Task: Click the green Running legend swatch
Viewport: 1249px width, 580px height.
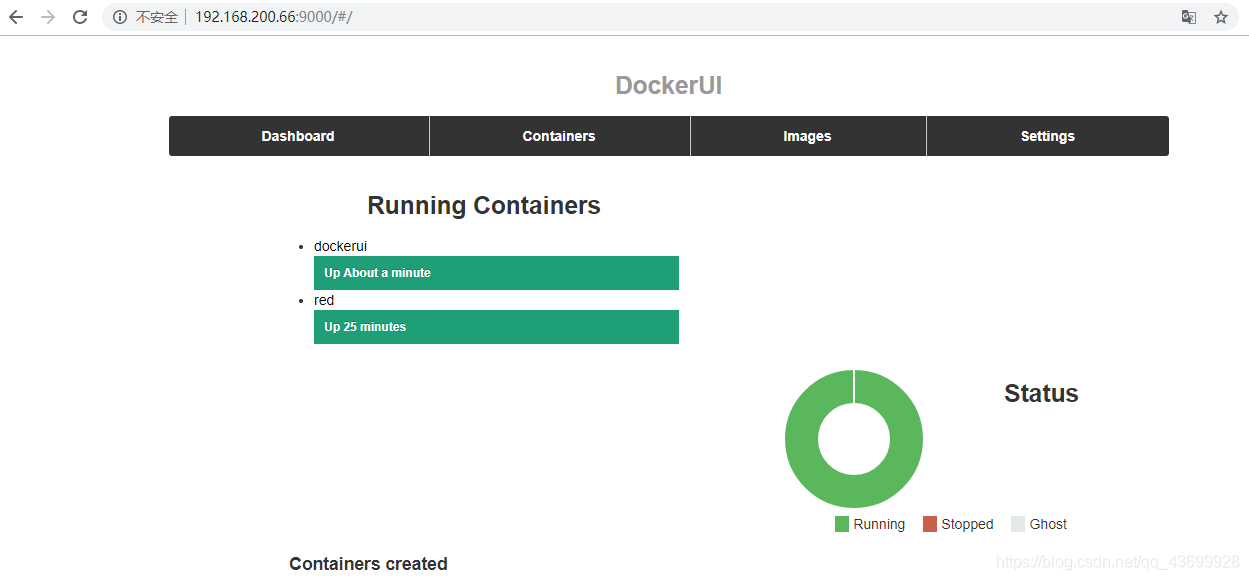Action: [x=842, y=524]
